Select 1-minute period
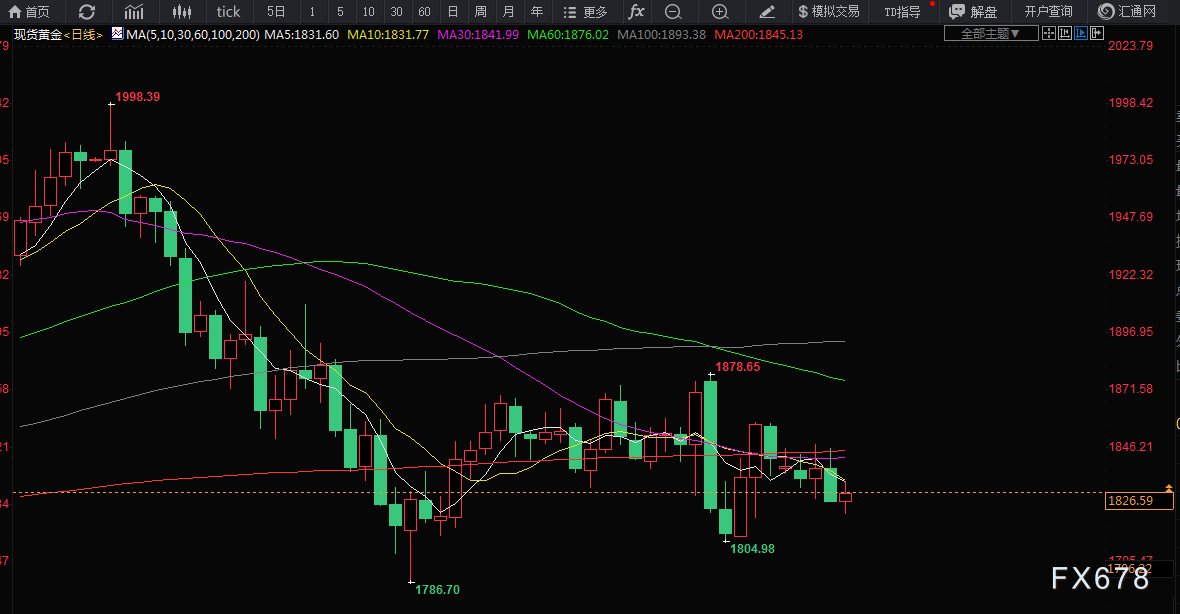The image size is (1180, 614). coord(312,11)
